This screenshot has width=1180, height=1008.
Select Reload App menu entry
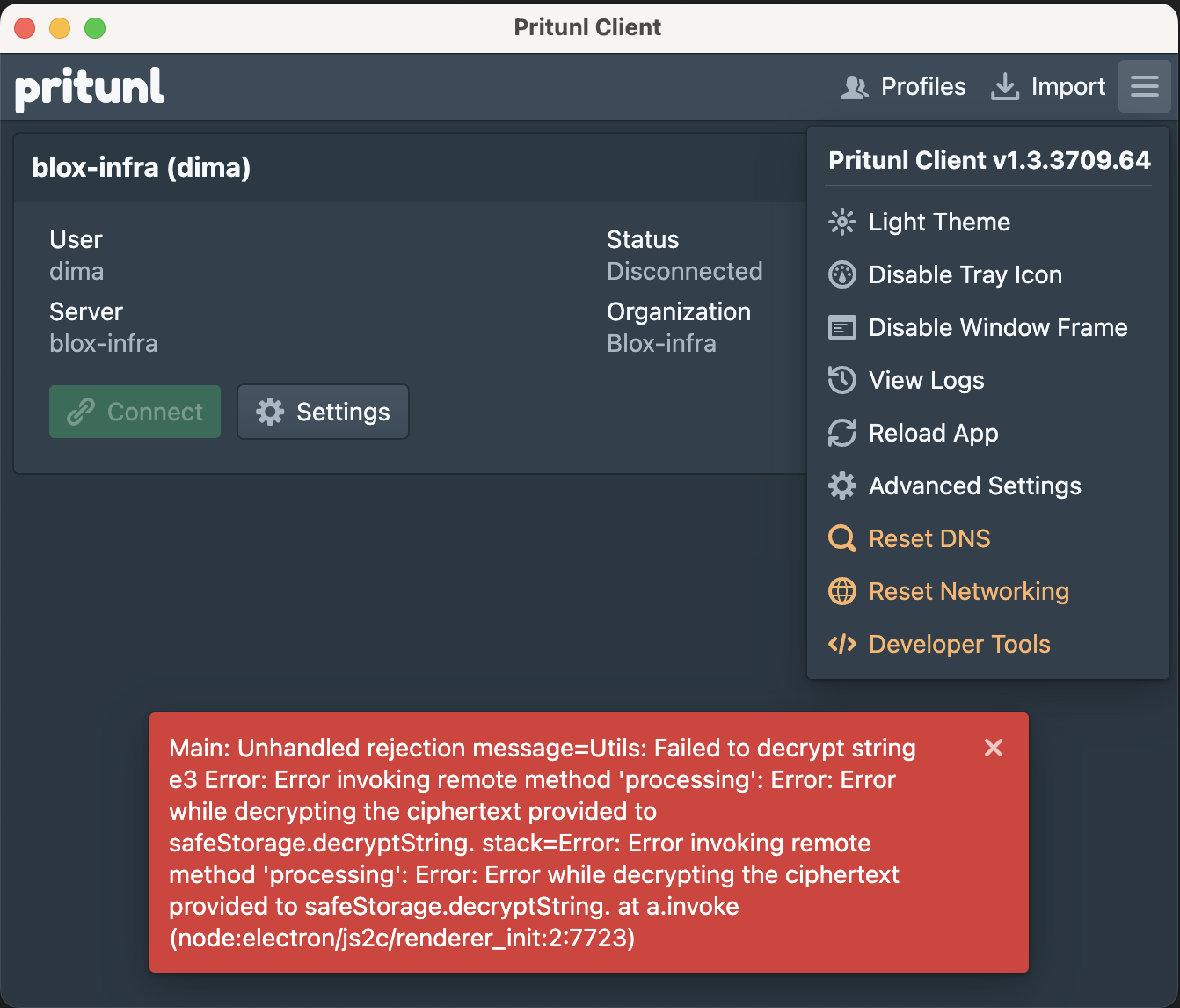[x=988, y=433]
